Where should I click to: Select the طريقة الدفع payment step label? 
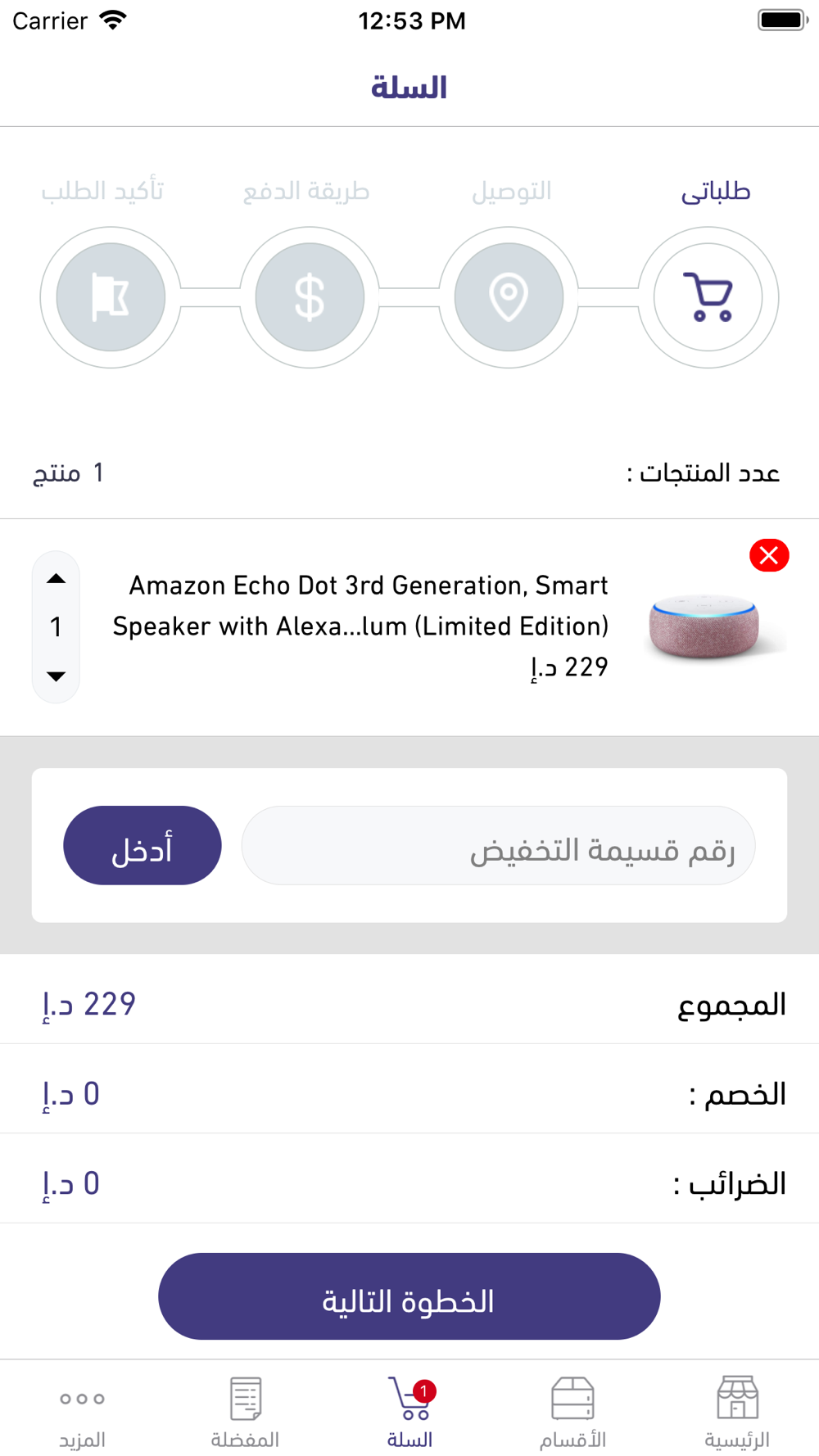point(306,192)
